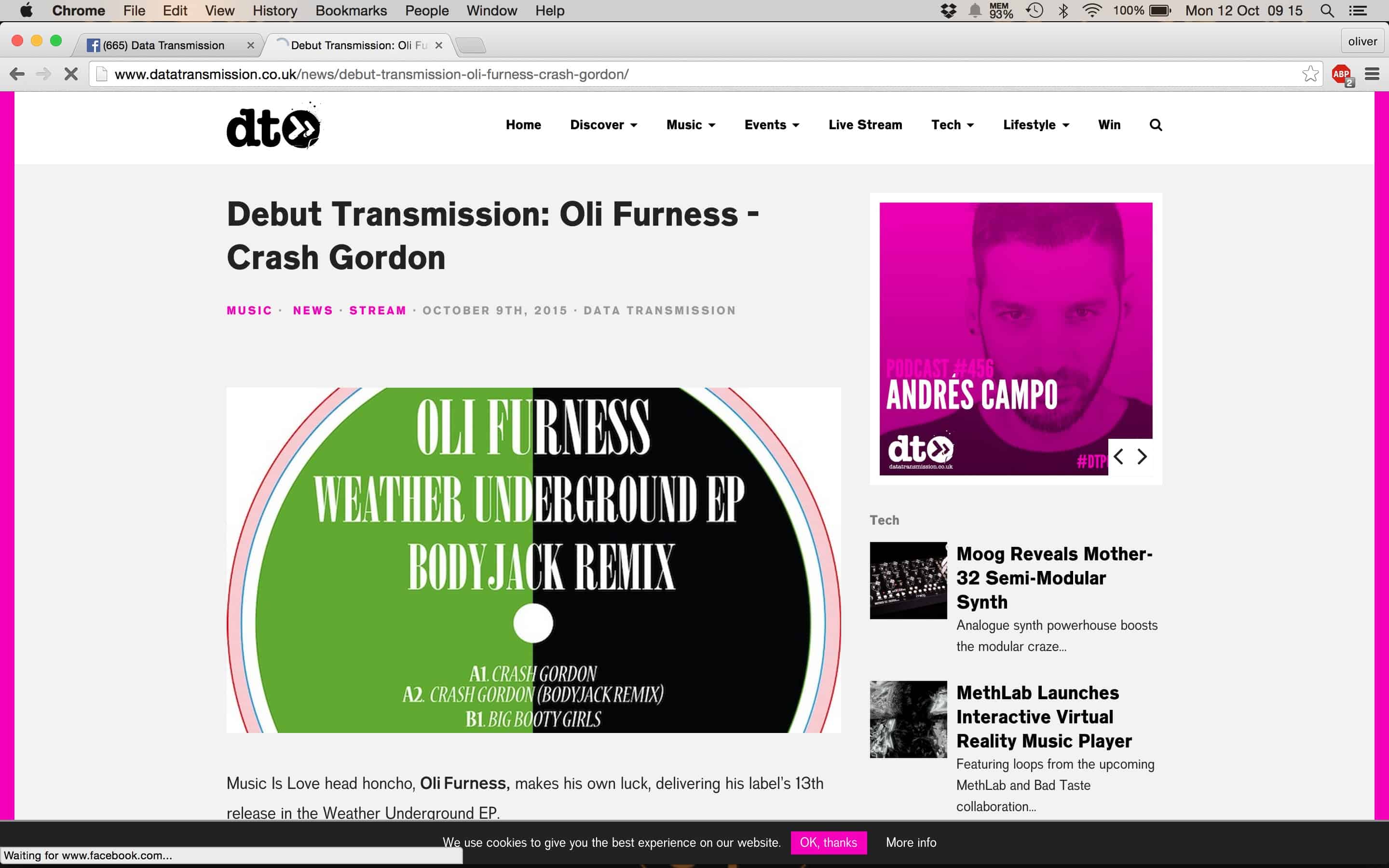
Task: Open the Spotlight search in the menu bar
Action: point(1326,11)
